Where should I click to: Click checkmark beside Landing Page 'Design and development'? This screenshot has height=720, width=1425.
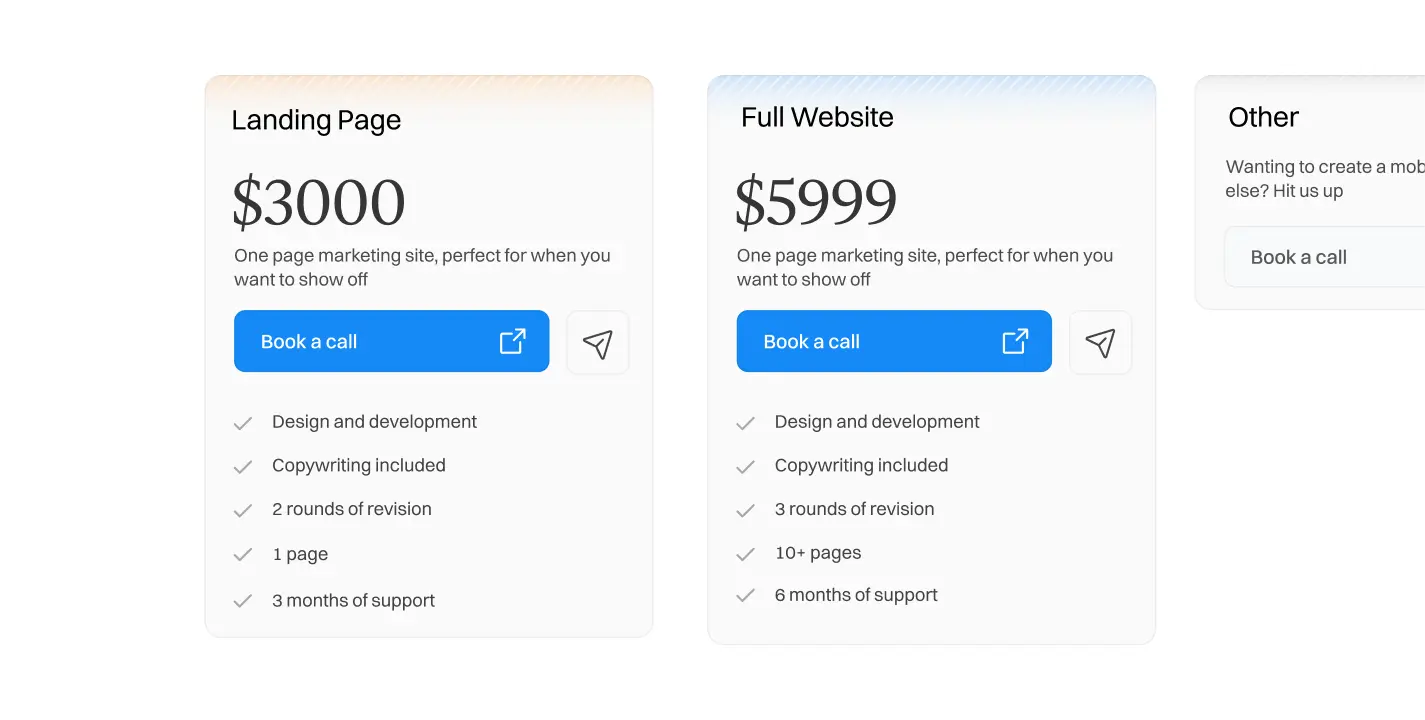(x=243, y=423)
